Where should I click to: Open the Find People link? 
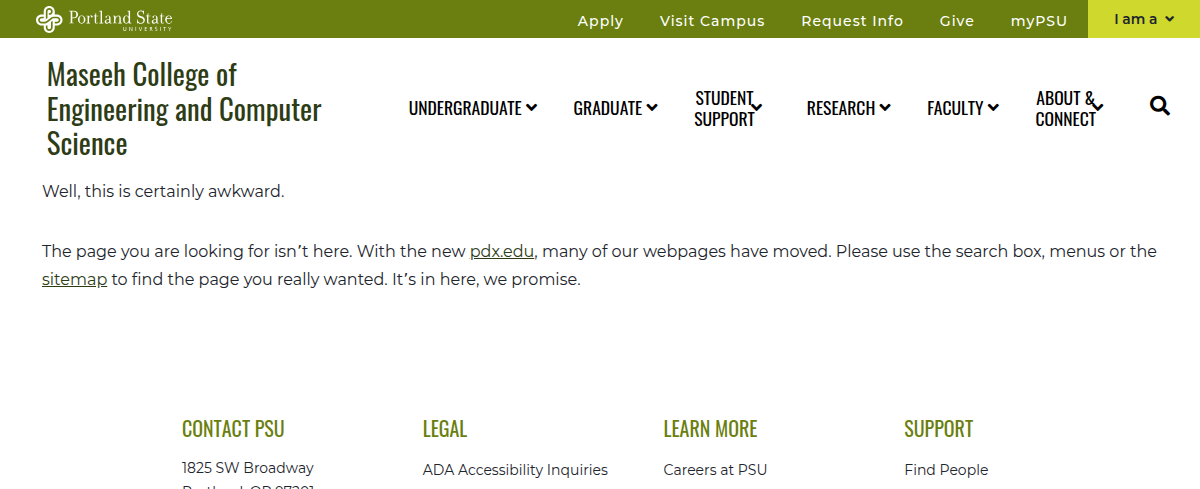tap(946, 470)
